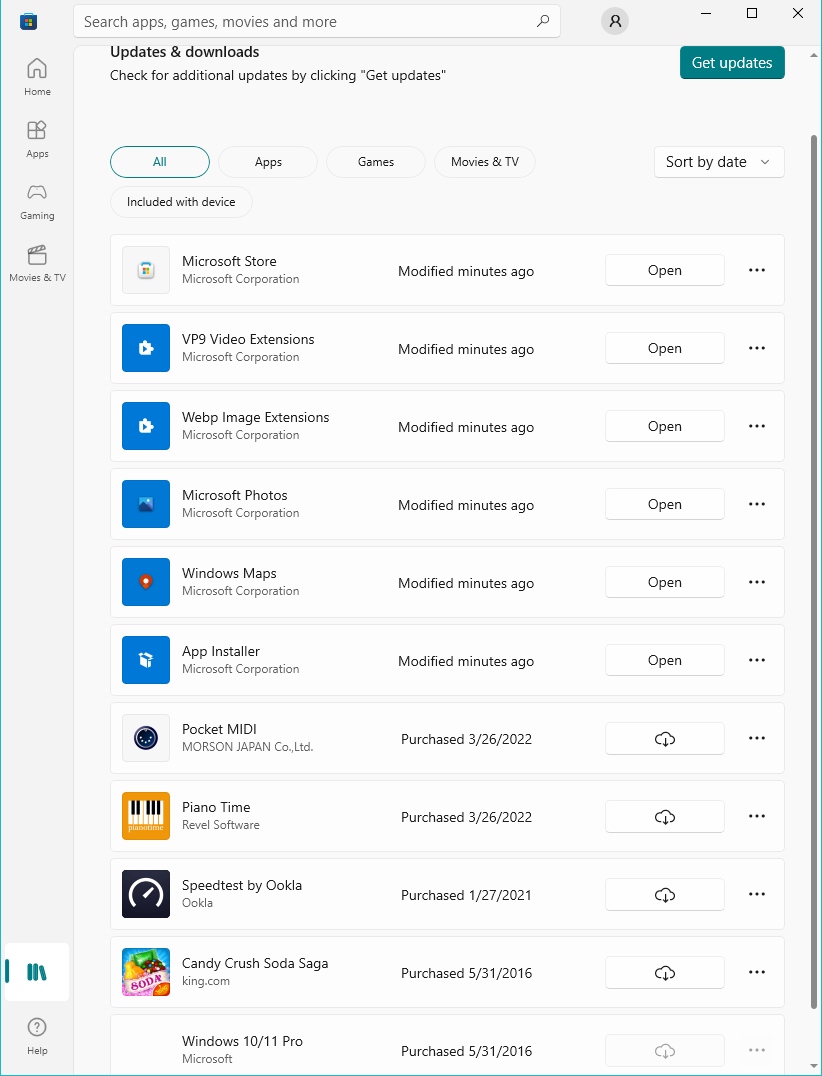Open more options for Microsoft Photos
822x1076 pixels.
point(756,505)
